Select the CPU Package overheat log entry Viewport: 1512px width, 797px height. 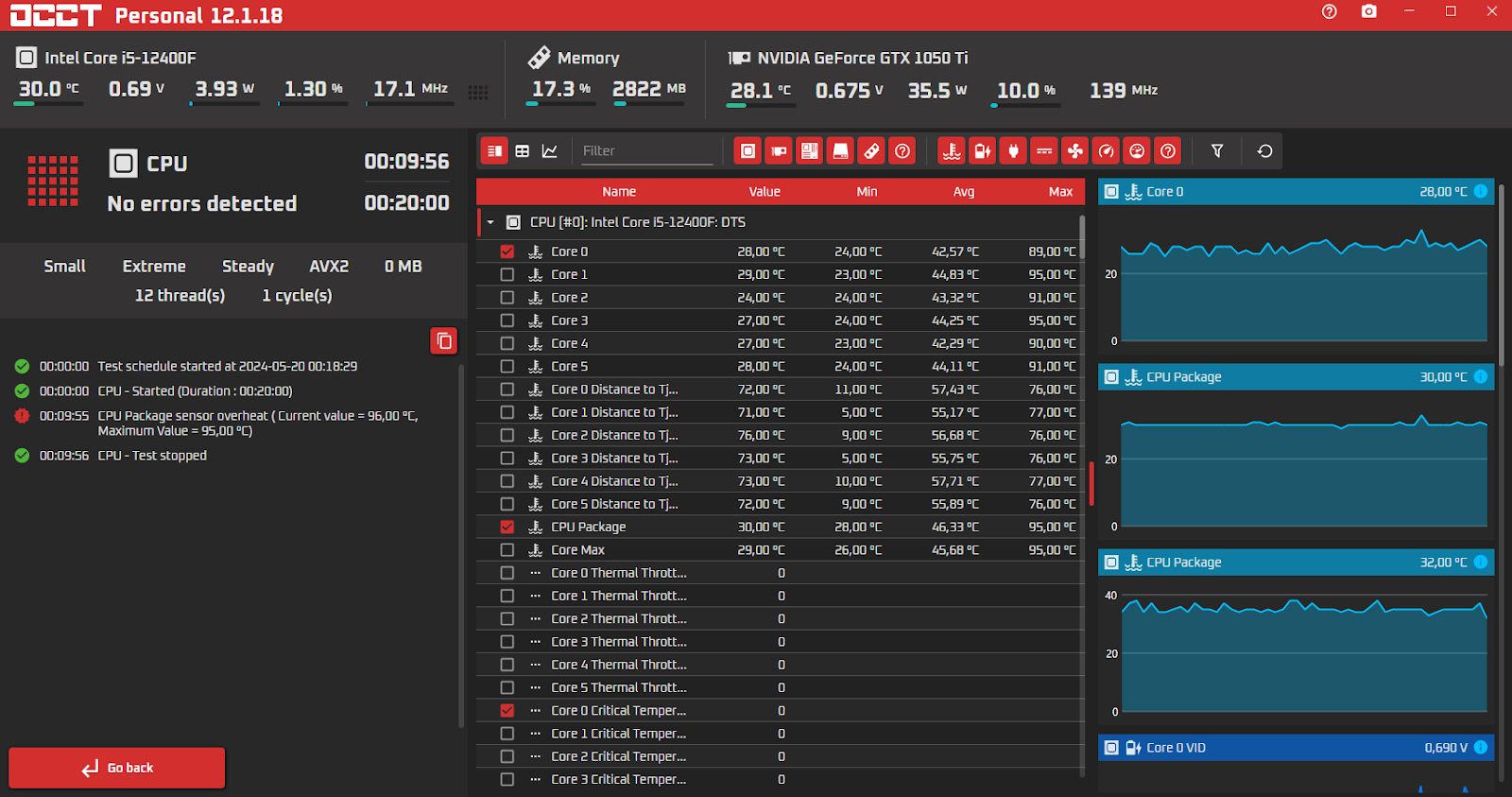pos(230,423)
